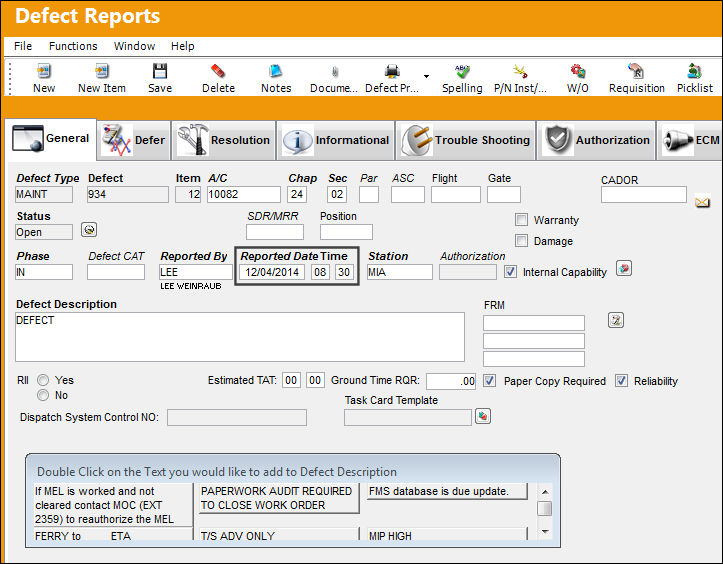Click the CADOR input field
This screenshot has height=564, width=723.
coord(644,195)
